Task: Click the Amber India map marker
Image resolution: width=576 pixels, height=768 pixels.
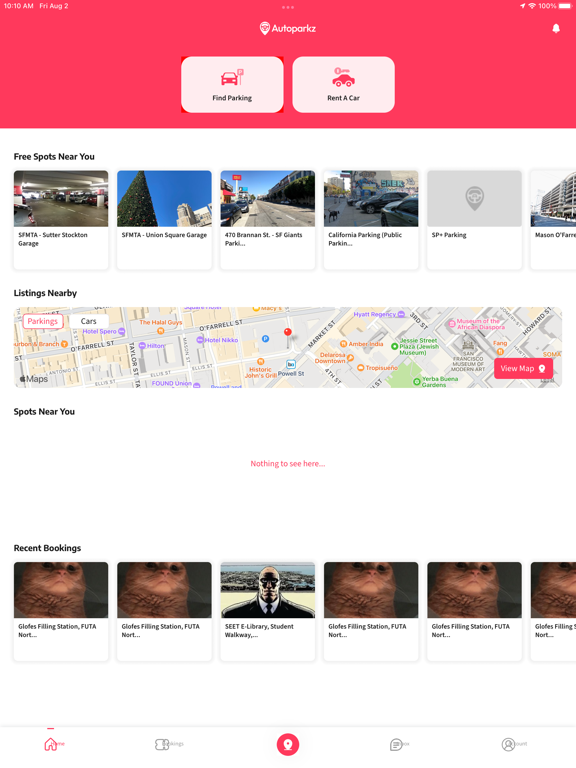Action: click(343, 344)
